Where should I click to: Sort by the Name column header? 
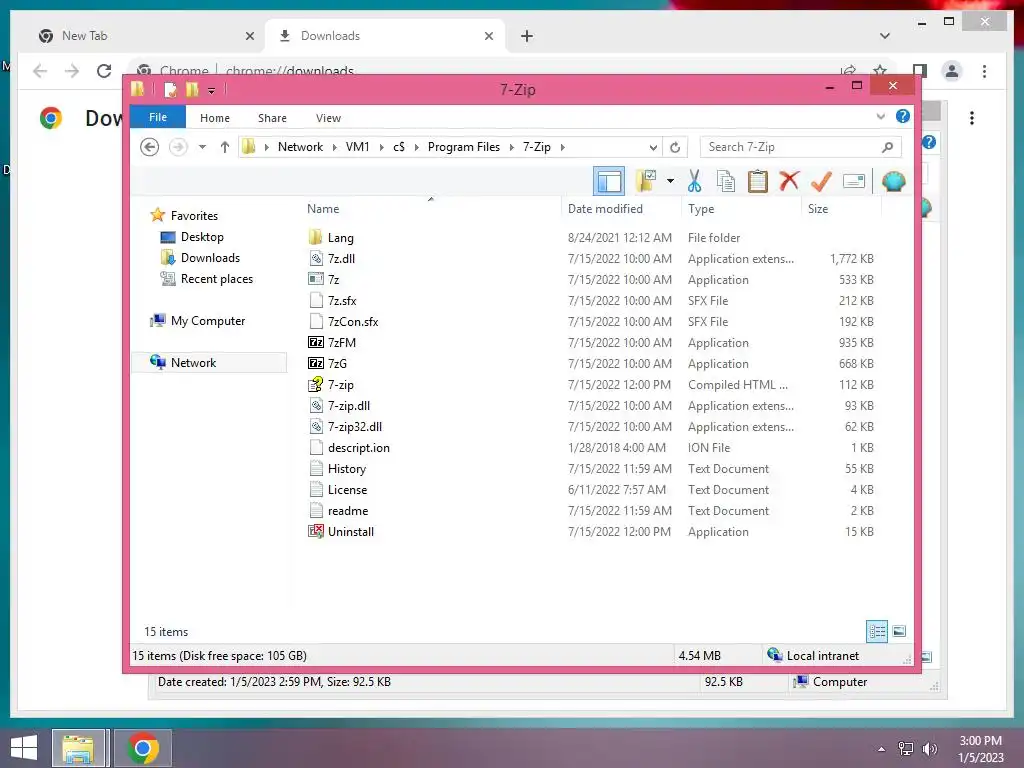pyautogui.click(x=323, y=209)
